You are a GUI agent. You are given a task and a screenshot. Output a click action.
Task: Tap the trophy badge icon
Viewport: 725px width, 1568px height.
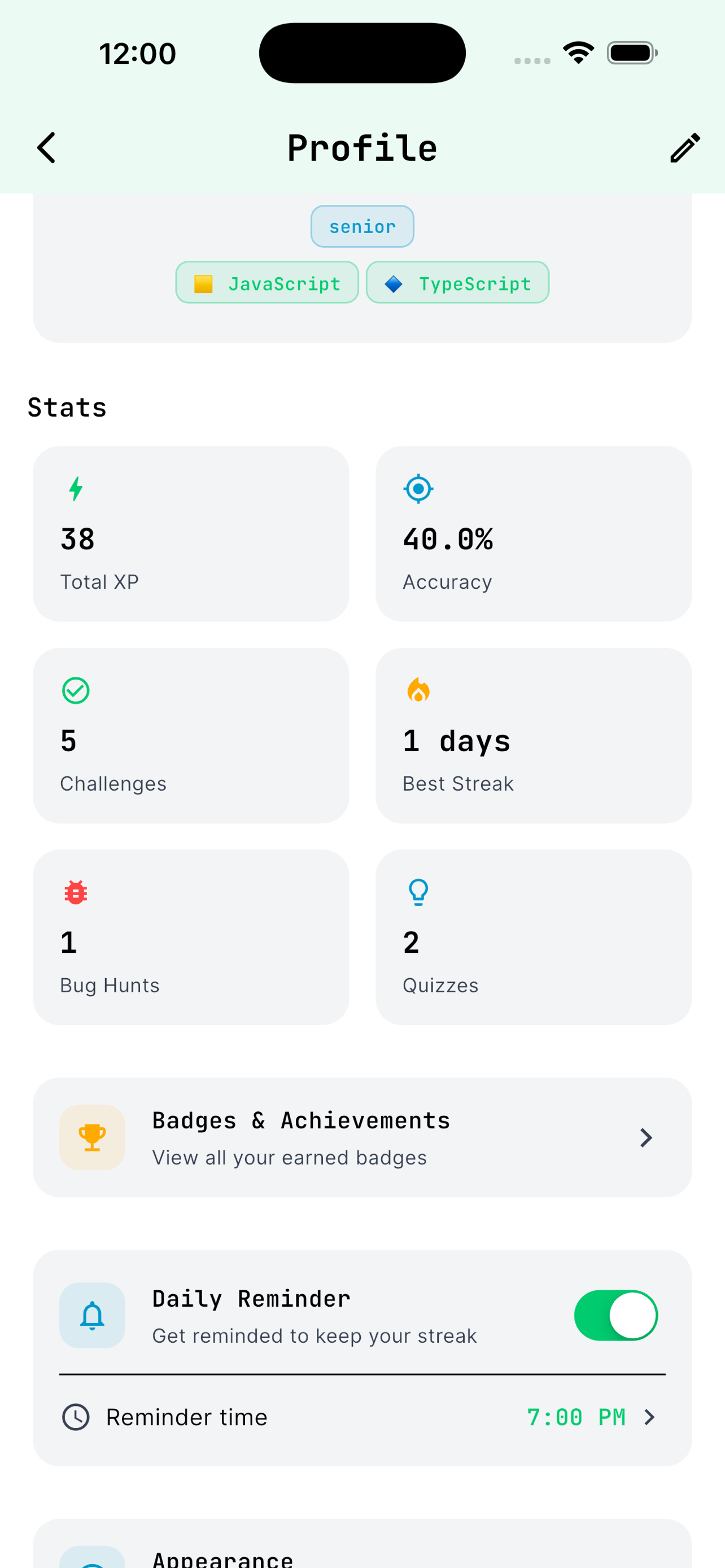coord(92,1137)
